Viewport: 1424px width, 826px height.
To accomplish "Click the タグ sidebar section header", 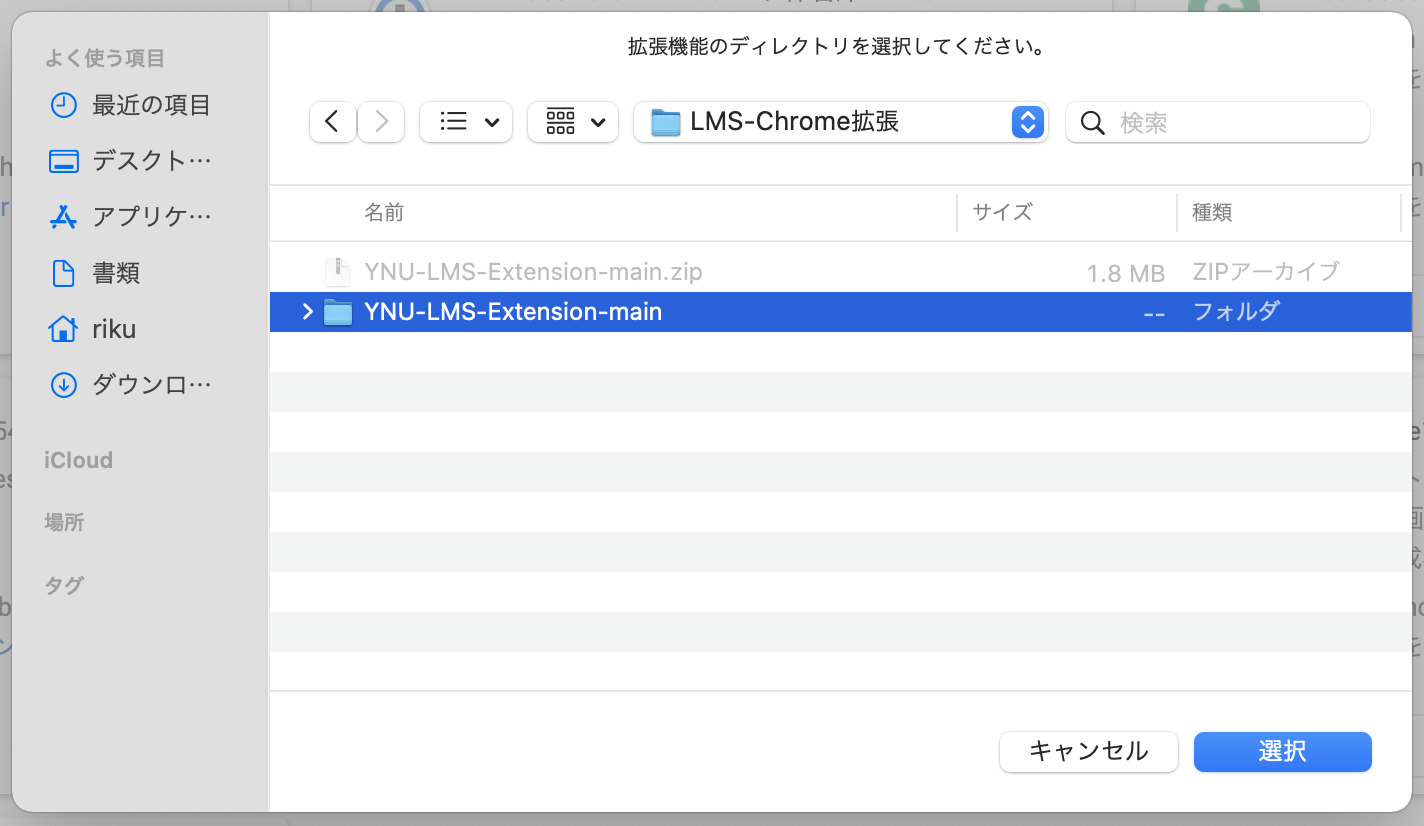I will (64, 586).
